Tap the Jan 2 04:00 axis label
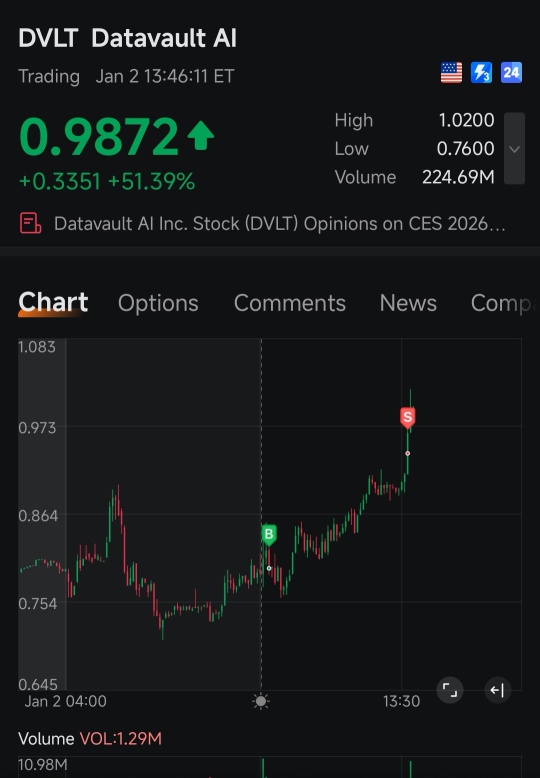The image size is (540, 778). [66, 701]
